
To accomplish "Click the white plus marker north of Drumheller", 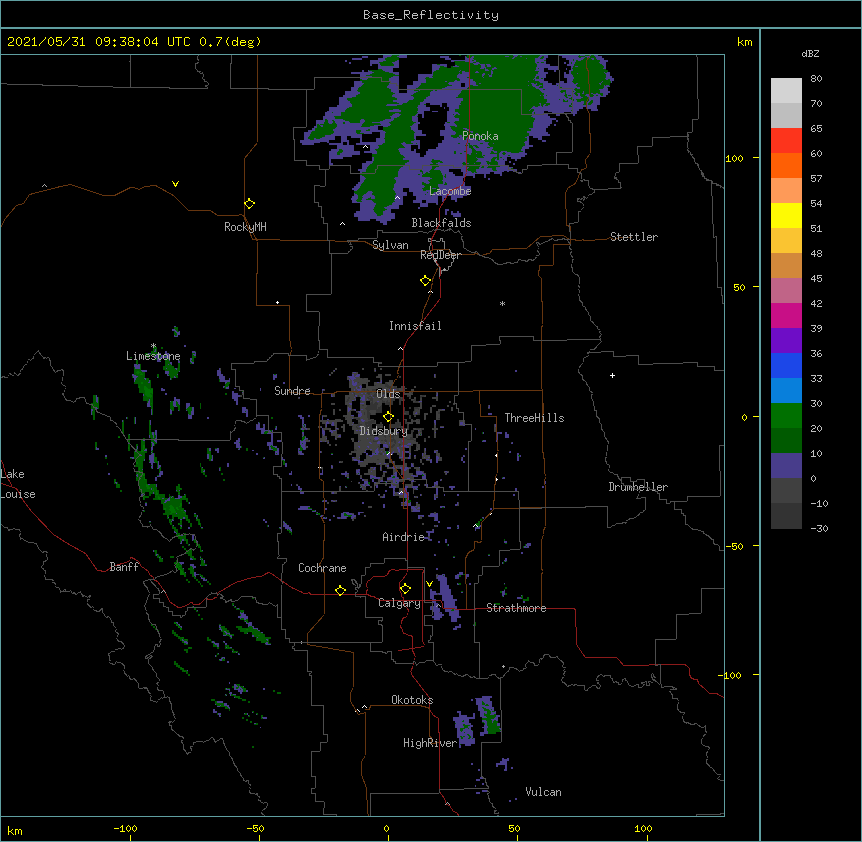I will (612, 375).
